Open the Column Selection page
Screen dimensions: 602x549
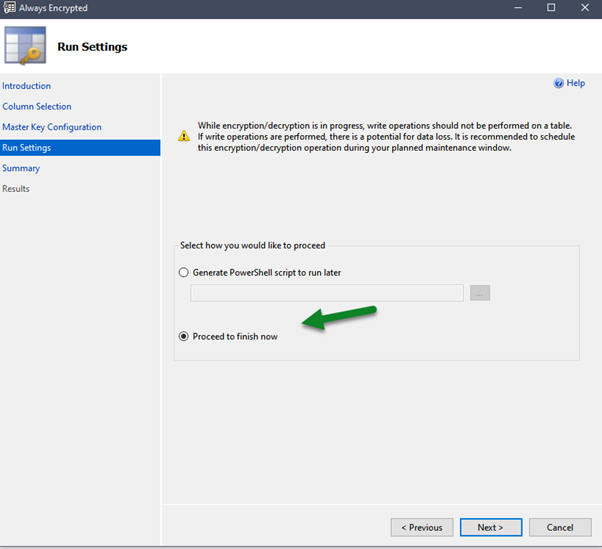pos(37,106)
